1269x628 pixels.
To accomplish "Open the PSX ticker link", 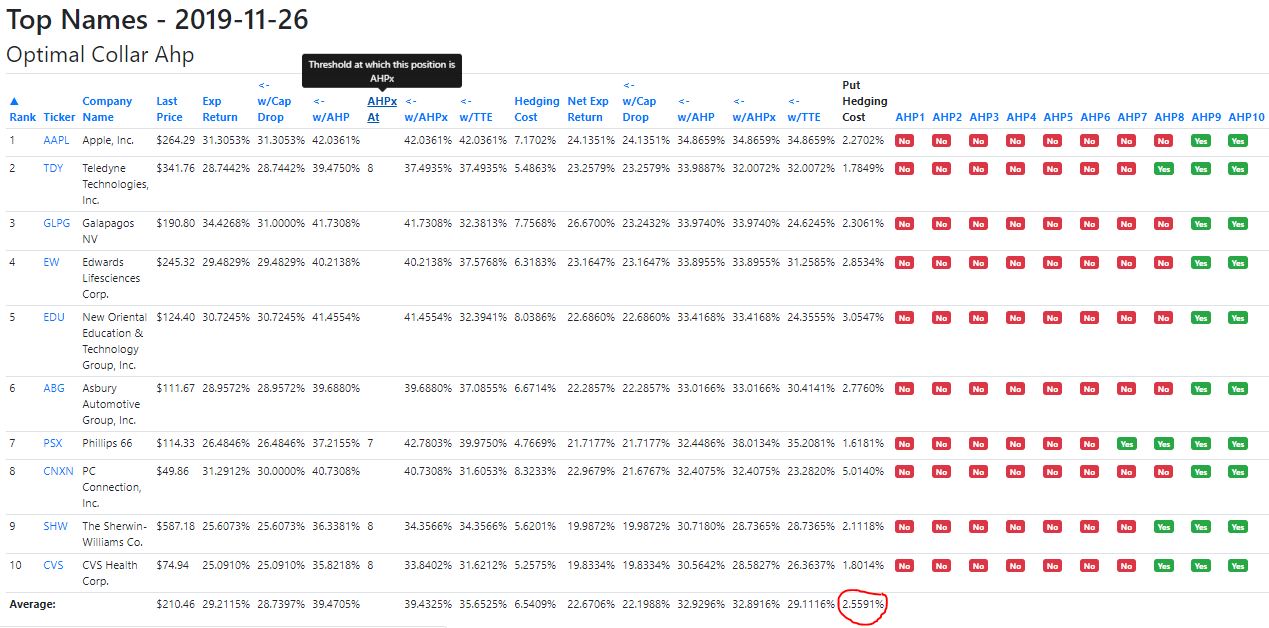I will pos(53,443).
